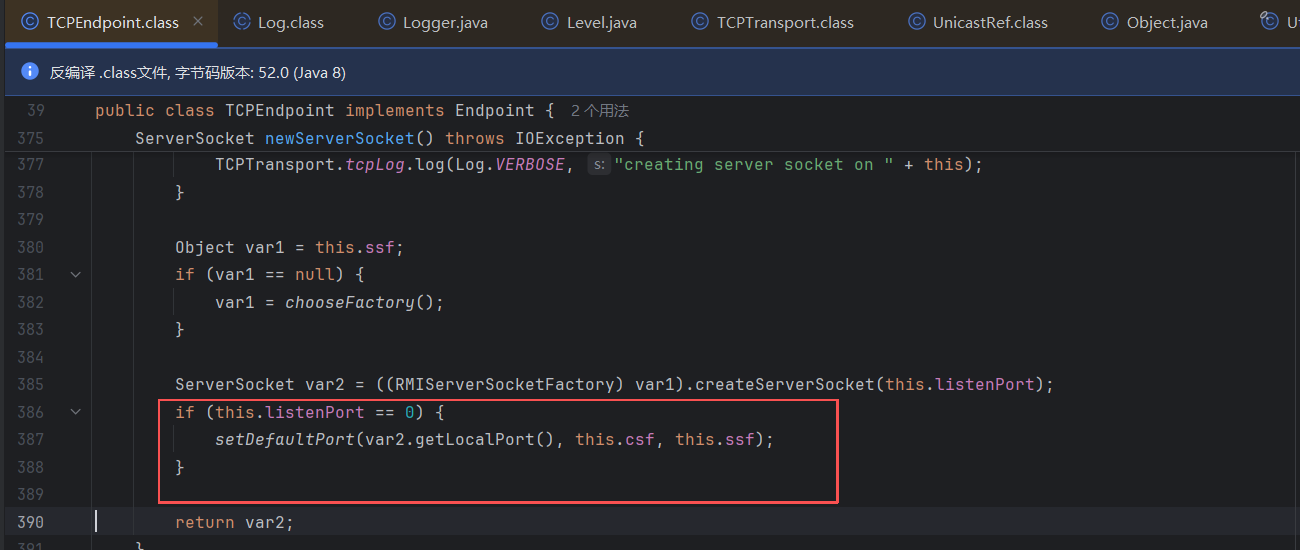Collapse the if block at line 381
The image size is (1300, 550).
(76, 274)
